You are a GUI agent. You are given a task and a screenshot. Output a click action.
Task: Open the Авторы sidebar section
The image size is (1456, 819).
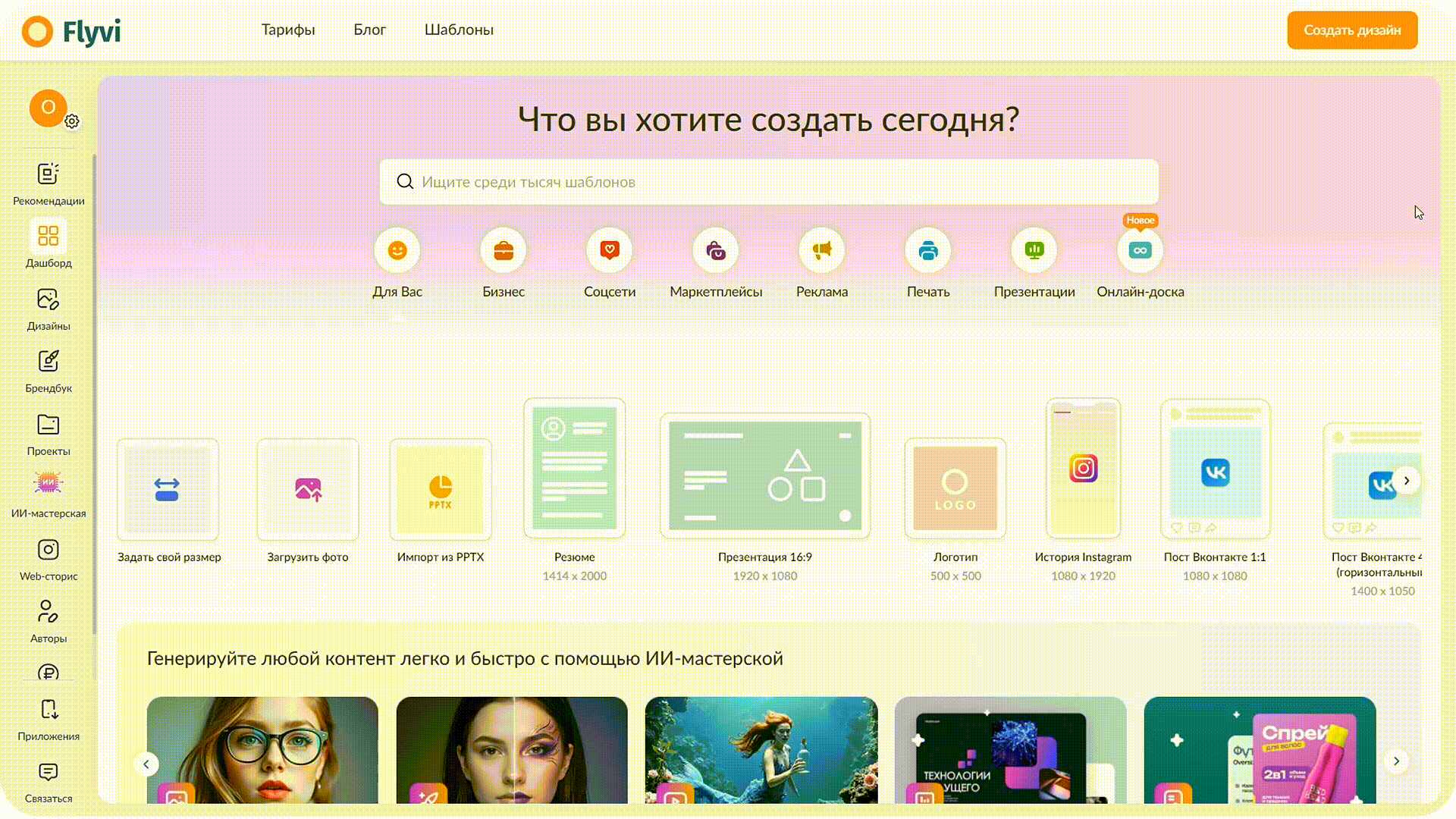[49, 621]
